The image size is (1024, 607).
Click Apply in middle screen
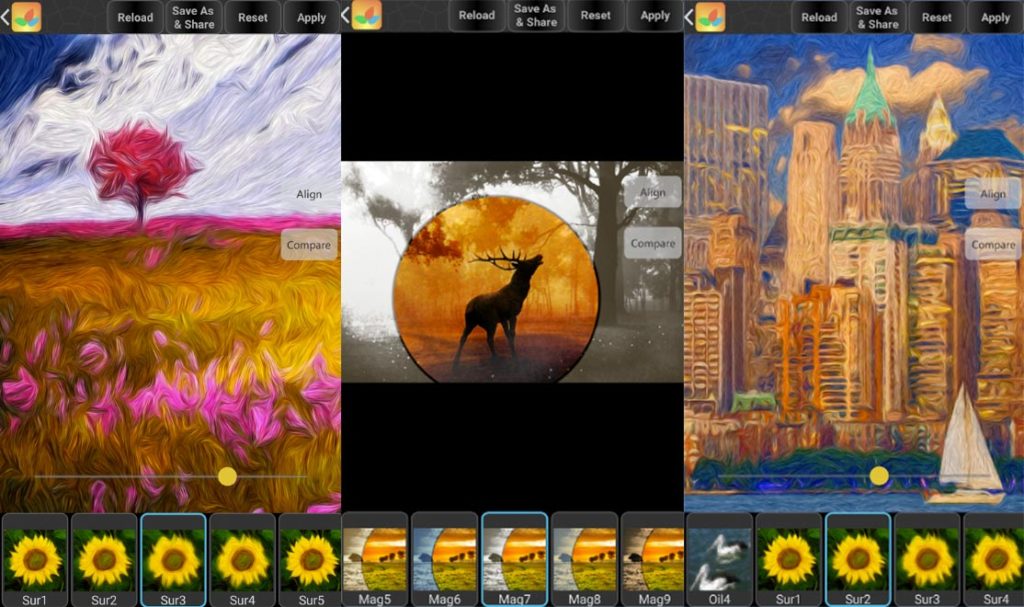655,15
